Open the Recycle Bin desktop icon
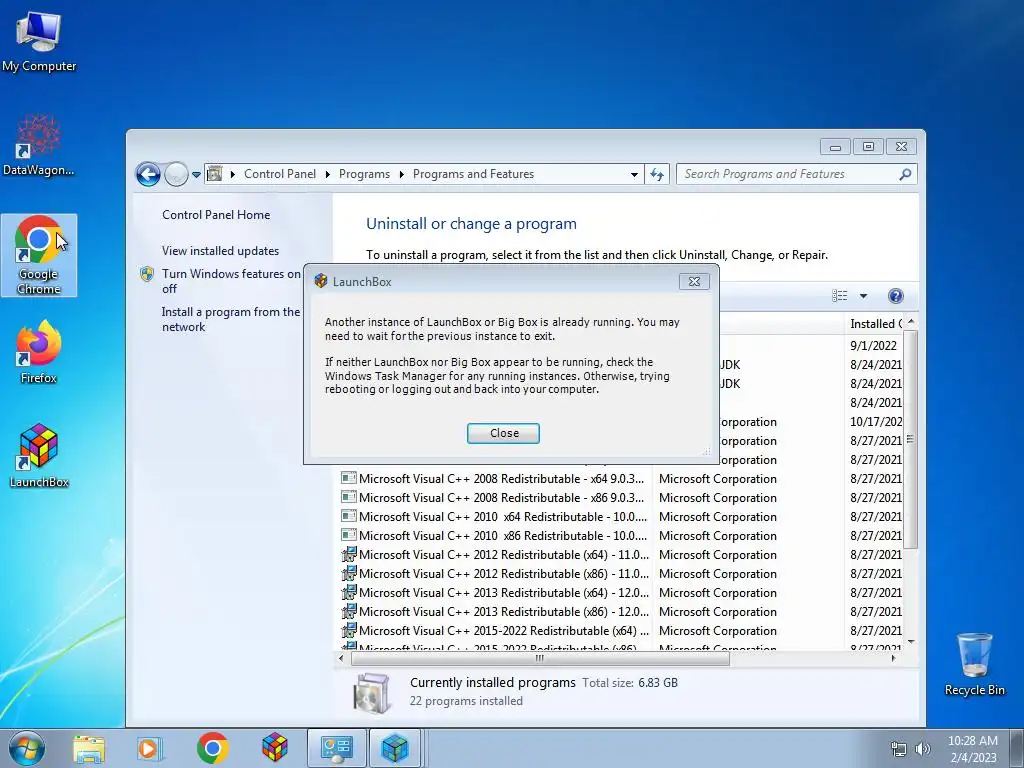 [974, 664]
